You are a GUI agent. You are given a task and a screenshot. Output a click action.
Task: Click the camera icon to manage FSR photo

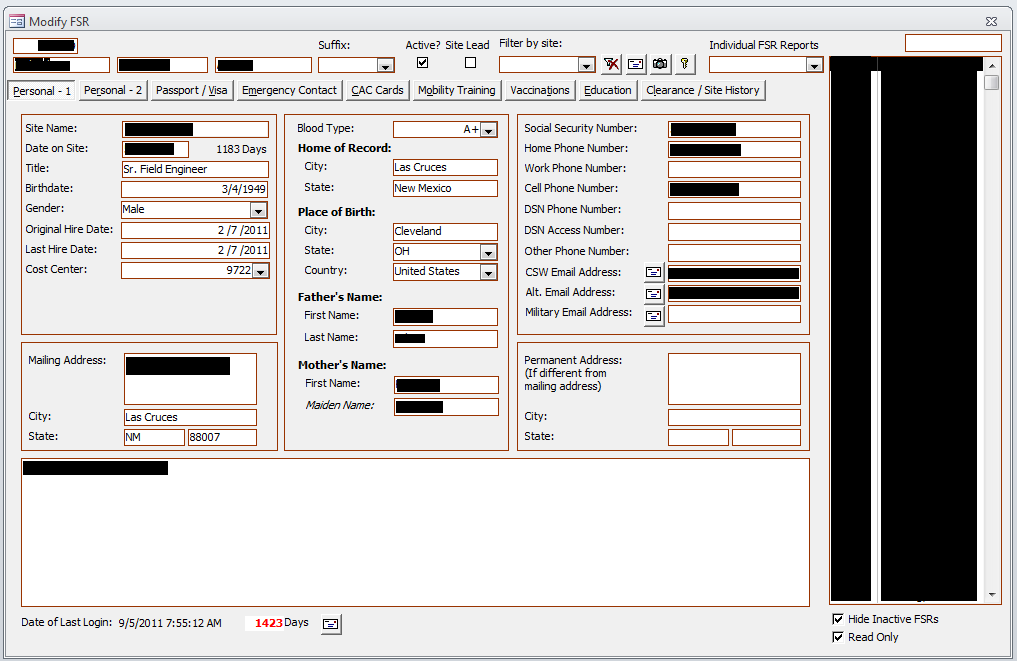click(660, 63)
